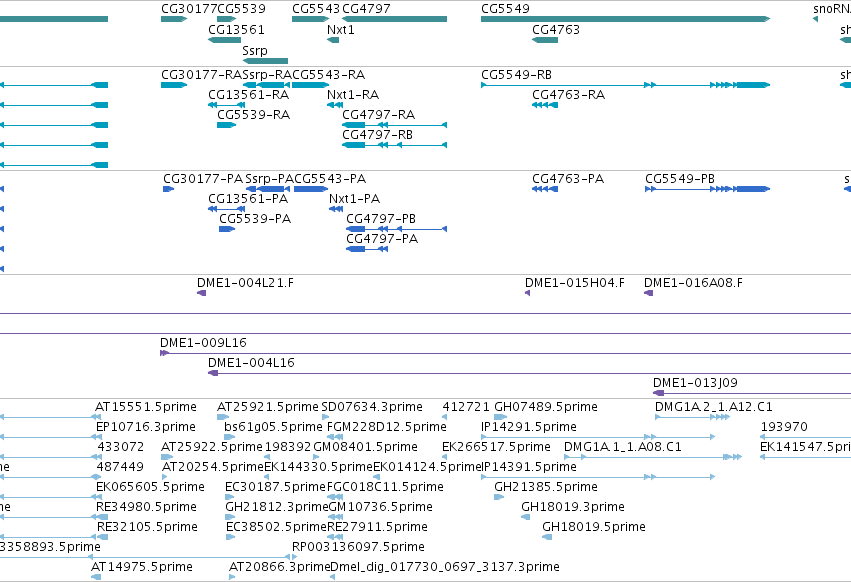Click the DMG1A.1_1.A08.C1 label

pos(623,447)
